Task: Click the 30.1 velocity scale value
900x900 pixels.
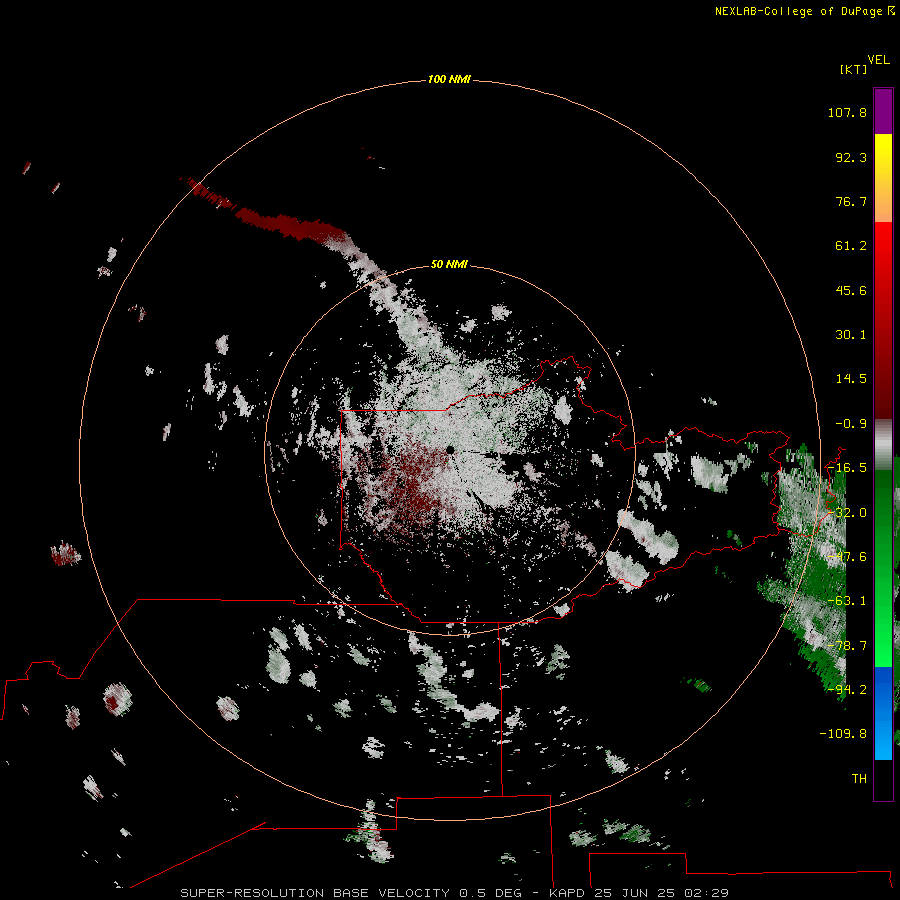Action: tap(851, 335)
